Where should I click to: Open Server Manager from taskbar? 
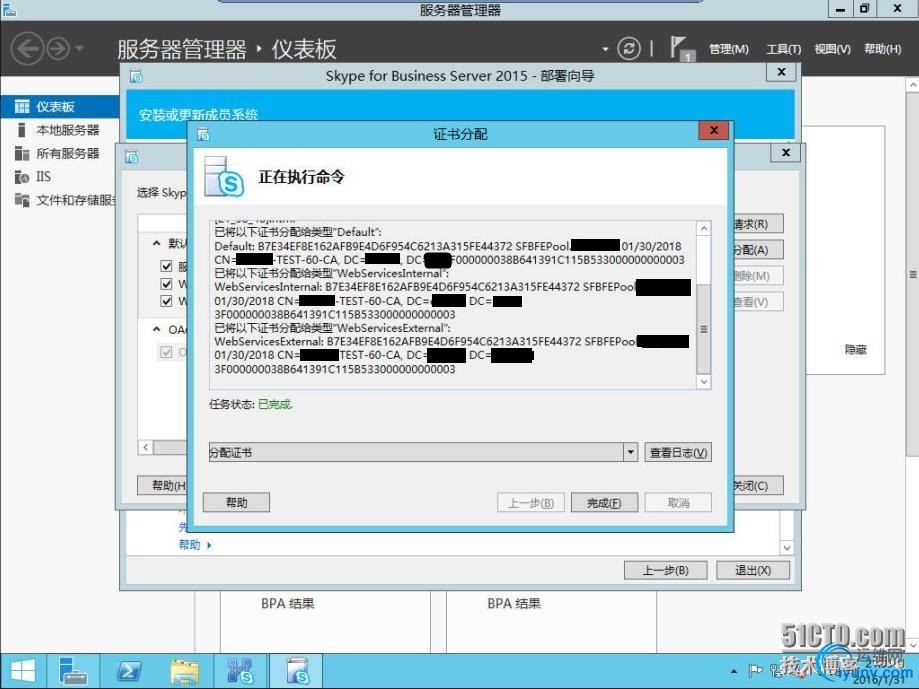[73, 671]
